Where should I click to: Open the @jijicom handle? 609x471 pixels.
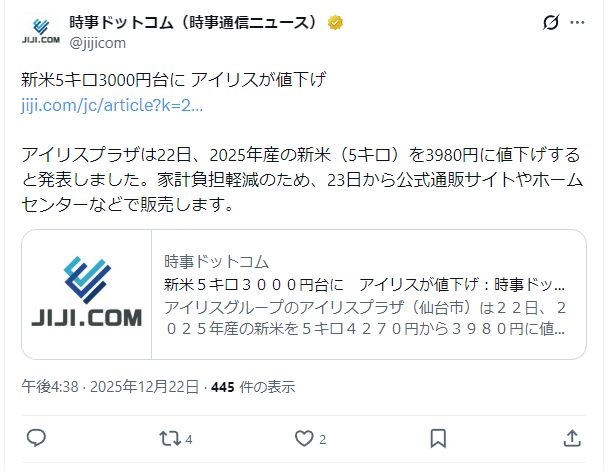(x=97, y=43)
